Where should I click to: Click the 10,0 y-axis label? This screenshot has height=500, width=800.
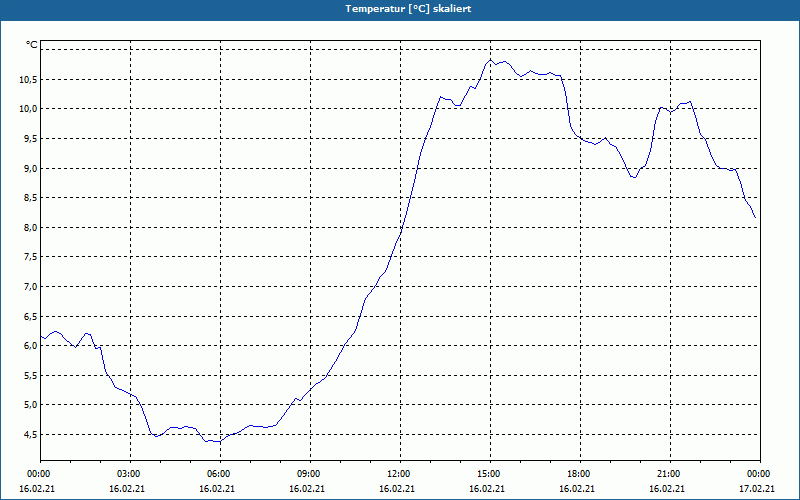pyautogui.click(x=28, y=109)
